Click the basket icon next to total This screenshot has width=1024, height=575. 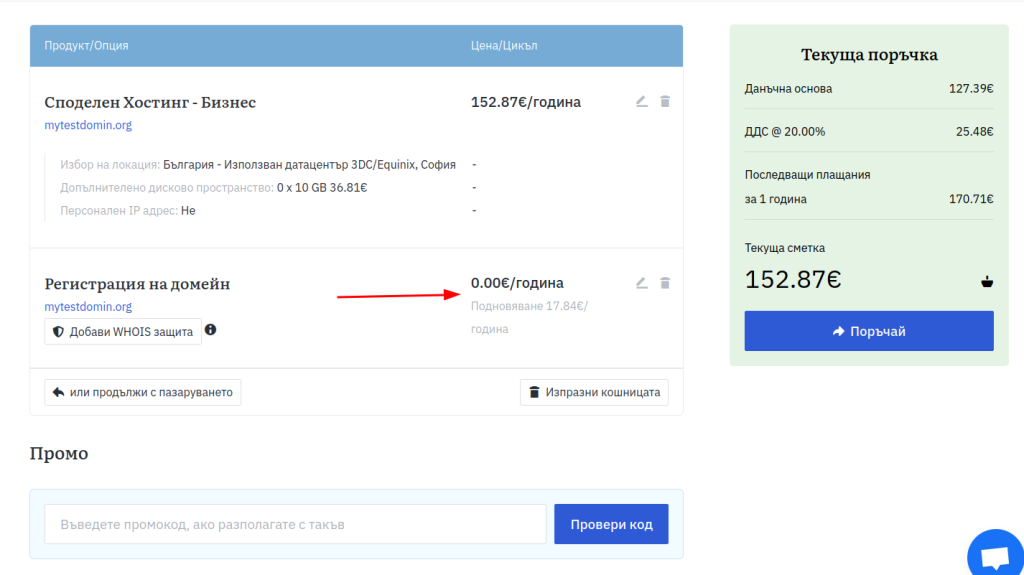(x=987, y=282)
